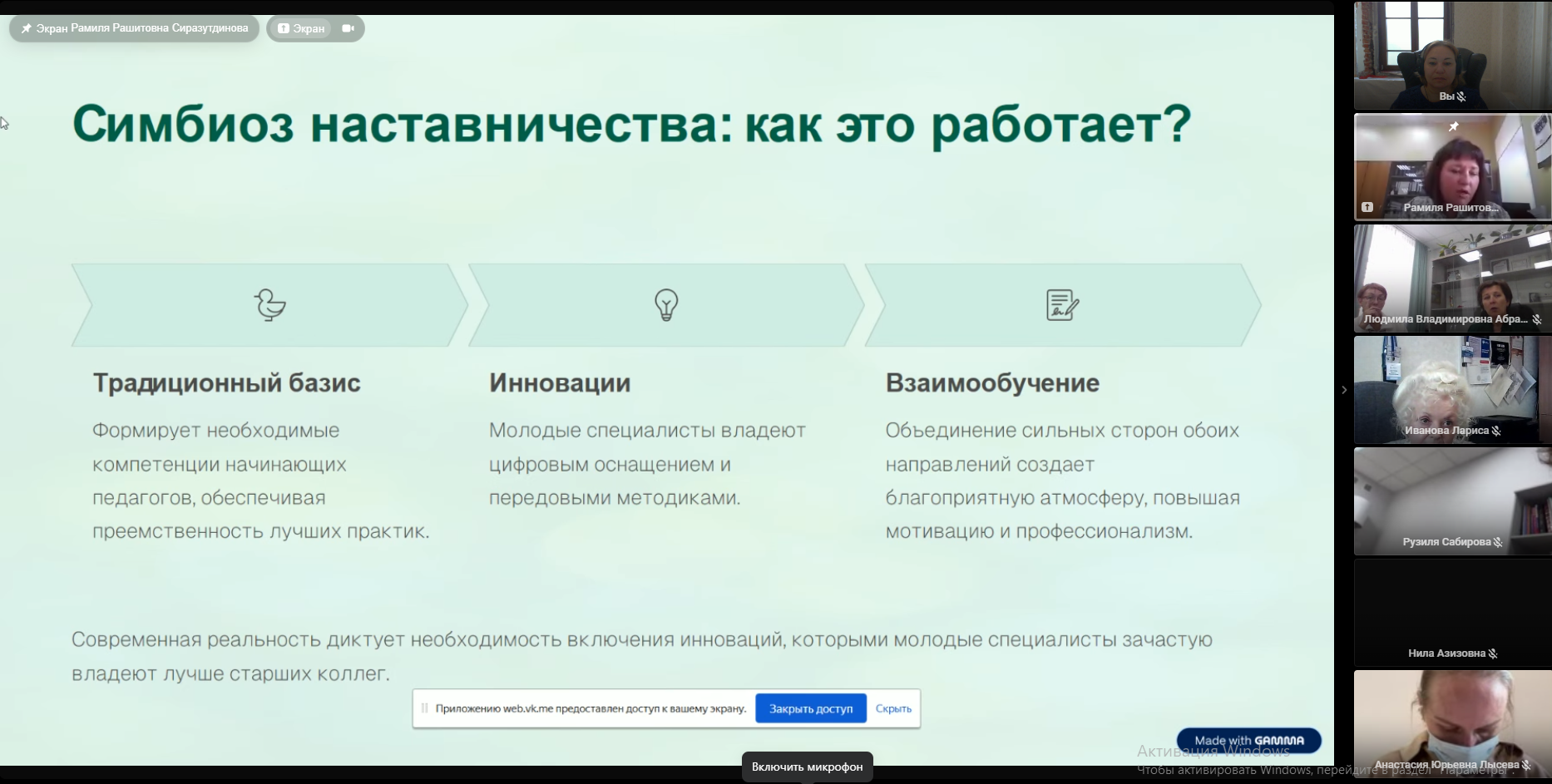Image resolution: width=1552 pixels, height=784 pixels.
Task: Click the drag handle of the screen sharing bar
Action: [x=424, y=708]
